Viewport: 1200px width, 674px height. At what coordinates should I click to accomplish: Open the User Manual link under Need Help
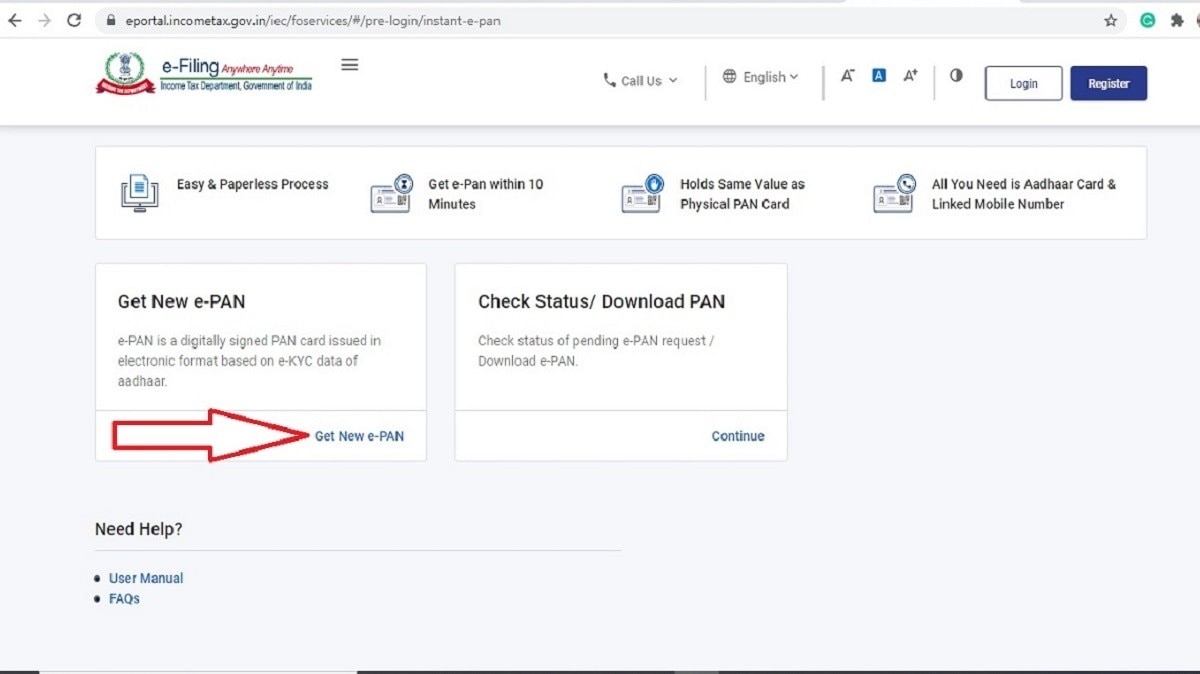[146, 577]
